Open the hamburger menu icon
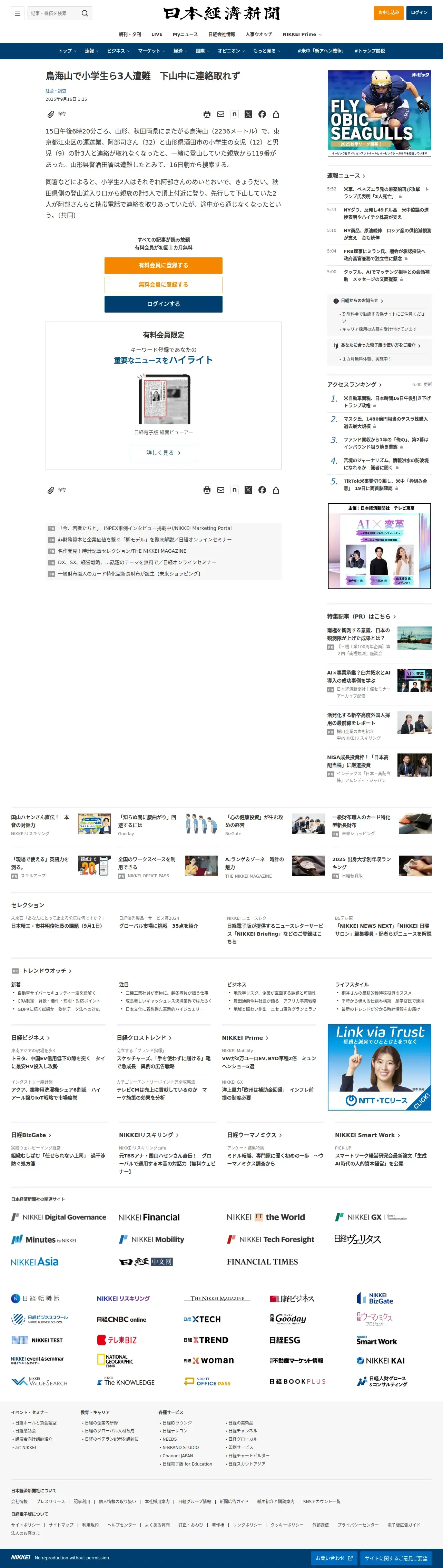Image resolution: width=443 pixels, height=1568 pixels. 18,13
